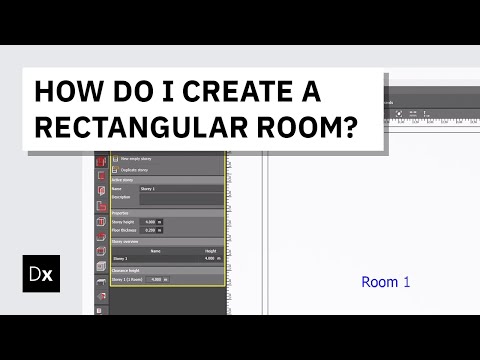Click the gray cube with window icon
This screenshot has height=360, width=480.
[101, 266]
